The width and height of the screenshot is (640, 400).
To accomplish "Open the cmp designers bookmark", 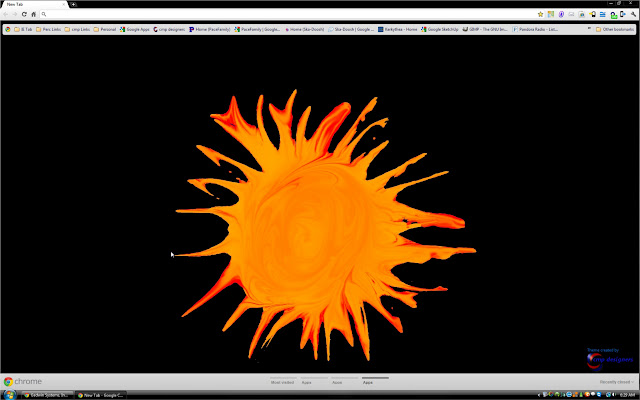I will (x=169, y=29).
